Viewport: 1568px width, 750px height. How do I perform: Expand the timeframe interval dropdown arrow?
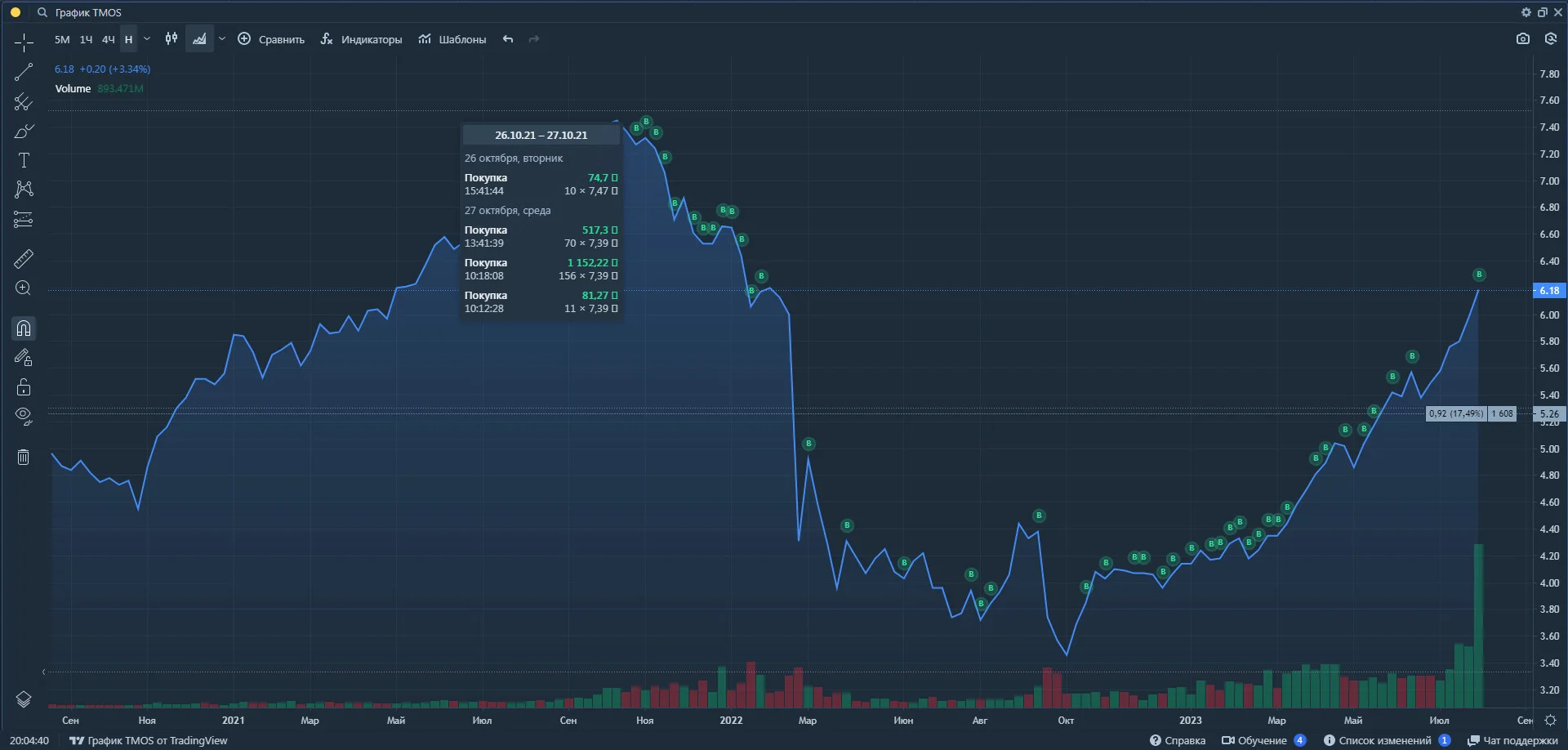(x=147, y=39)
